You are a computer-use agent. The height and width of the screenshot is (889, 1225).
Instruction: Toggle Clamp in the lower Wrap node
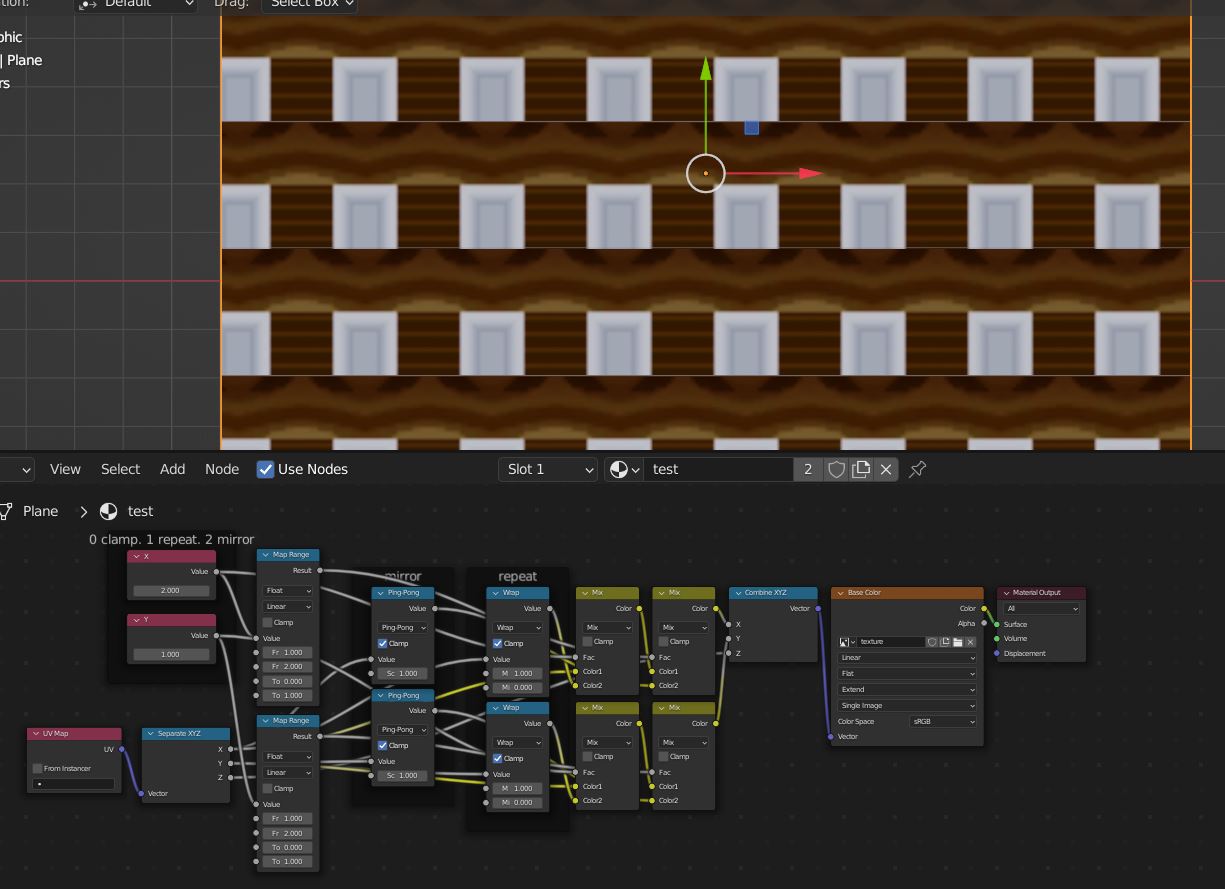point(497,758)
